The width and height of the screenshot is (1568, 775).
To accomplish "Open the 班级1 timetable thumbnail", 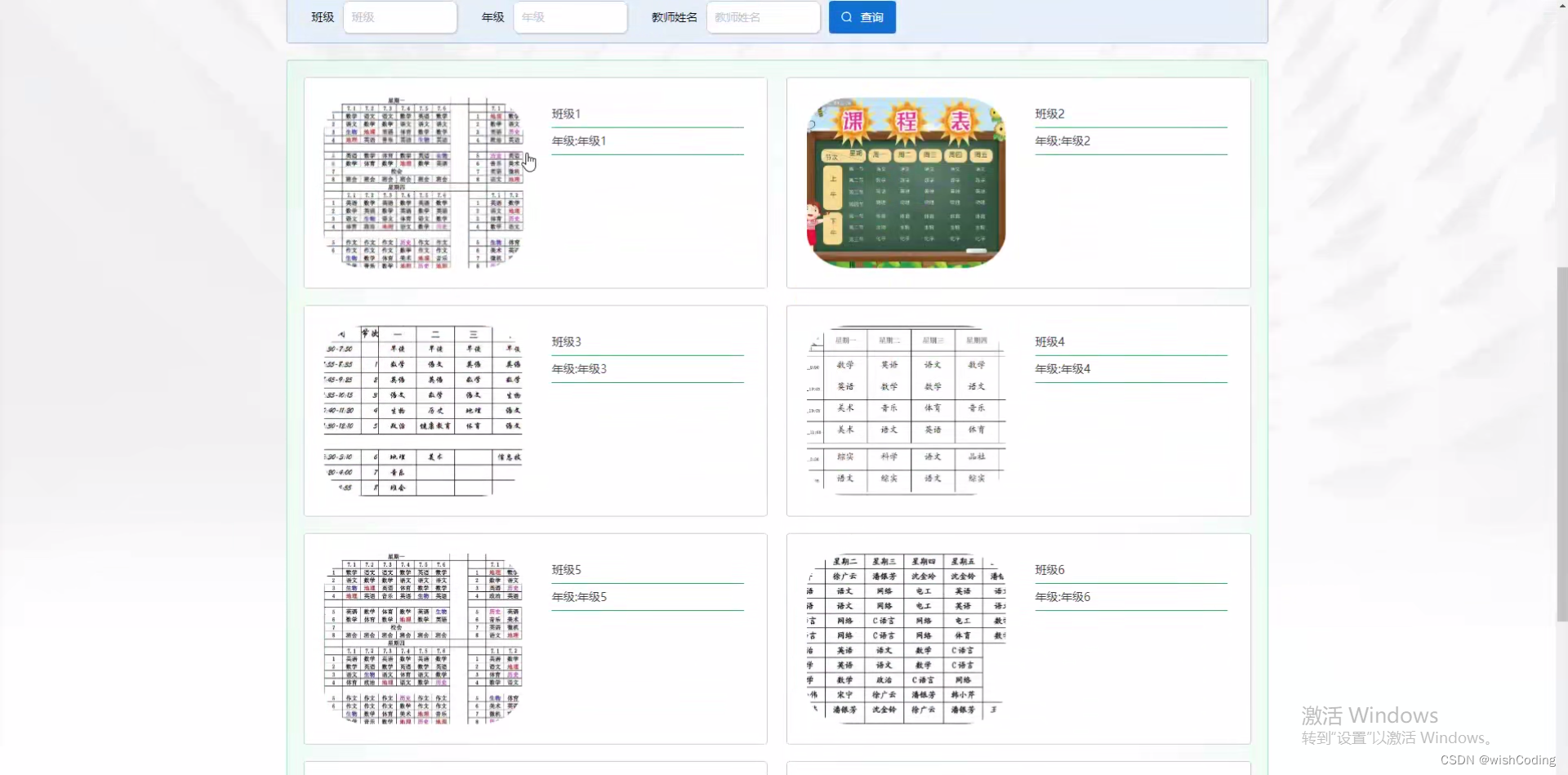I will click(425, 181).
